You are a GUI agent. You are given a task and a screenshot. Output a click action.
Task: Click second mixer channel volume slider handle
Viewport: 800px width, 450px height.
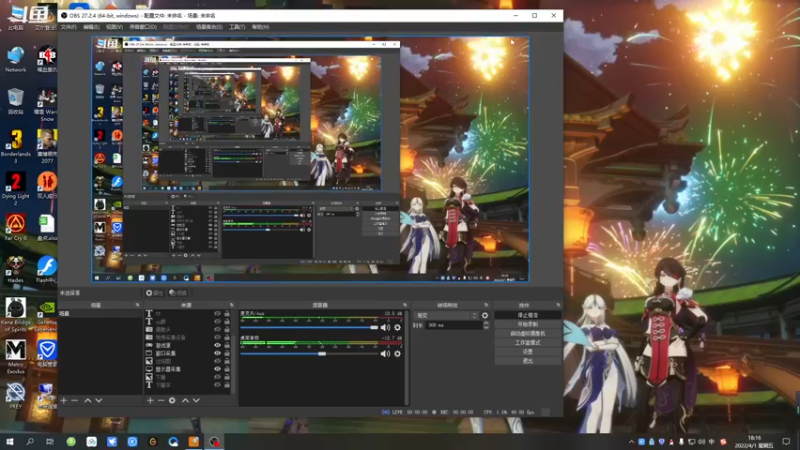322,354
